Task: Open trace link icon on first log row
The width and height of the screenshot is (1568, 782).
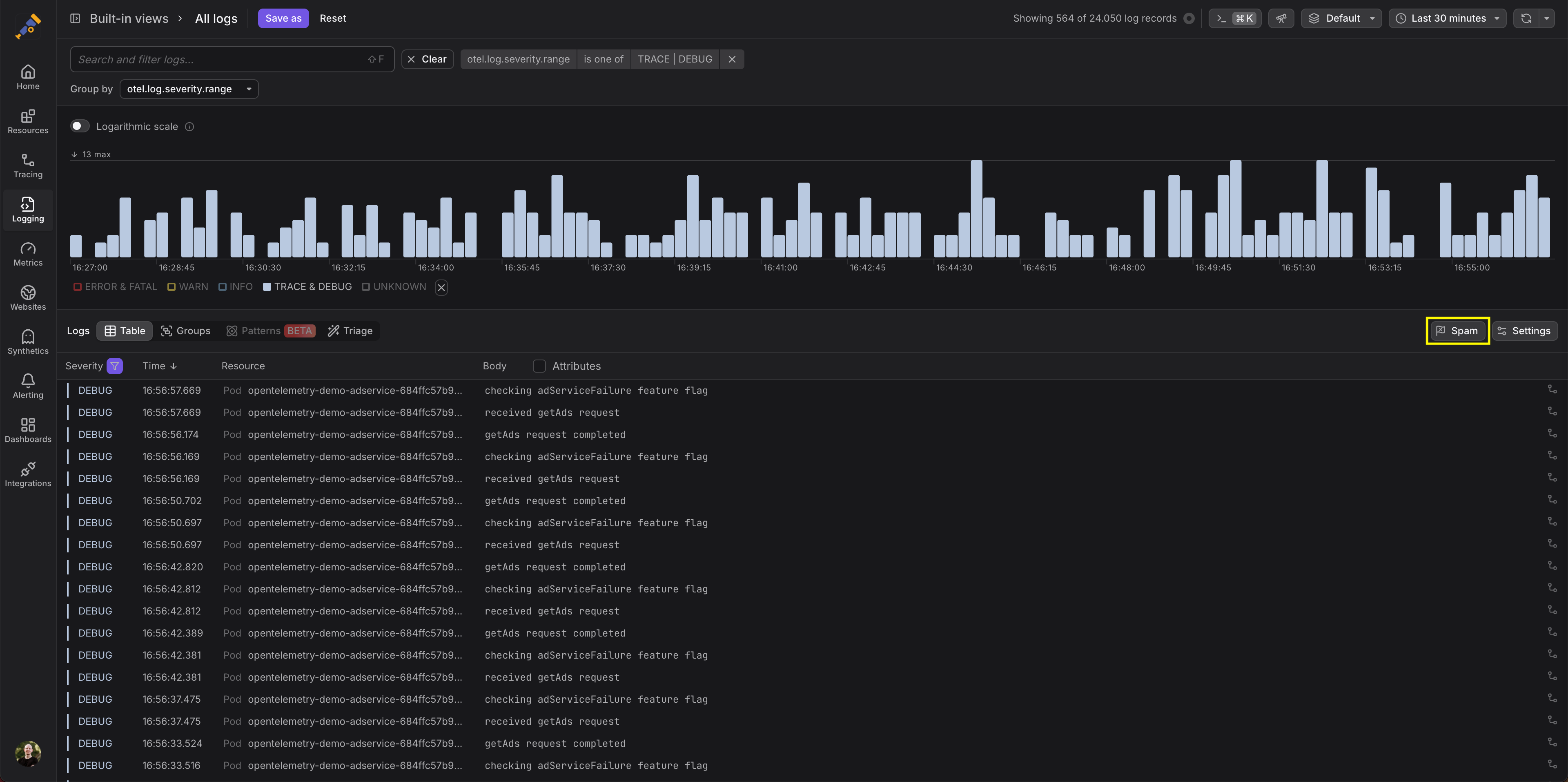Action: pos(1552,390)
